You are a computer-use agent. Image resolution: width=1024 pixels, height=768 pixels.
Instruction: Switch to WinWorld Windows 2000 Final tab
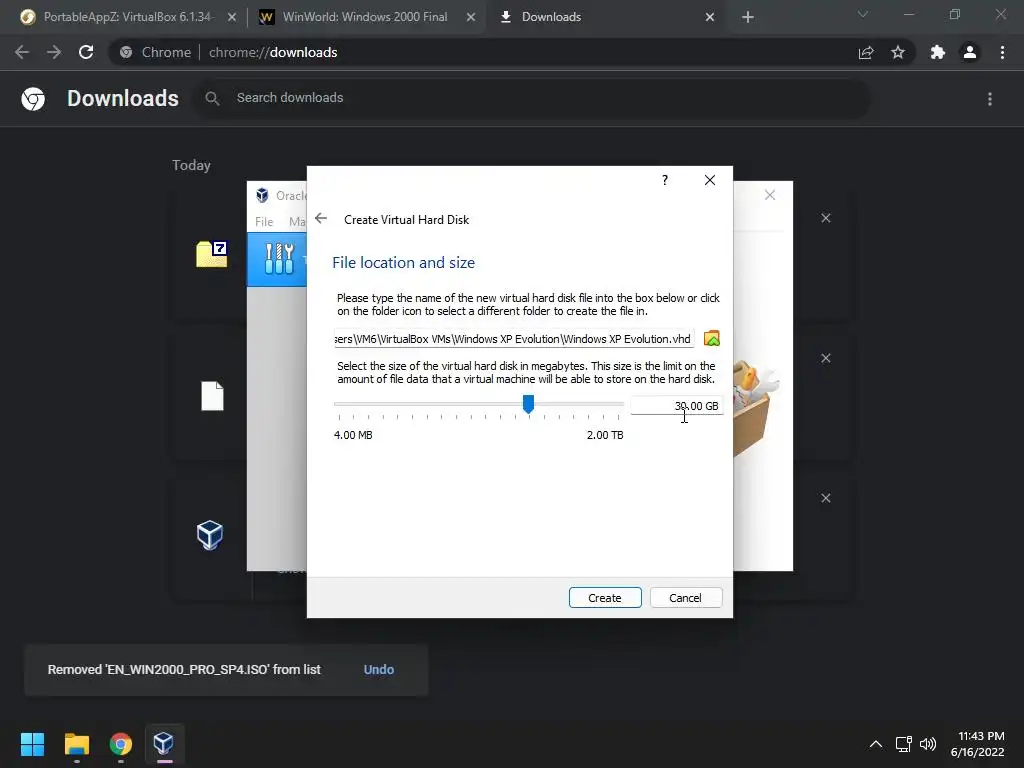pos(365,17)
